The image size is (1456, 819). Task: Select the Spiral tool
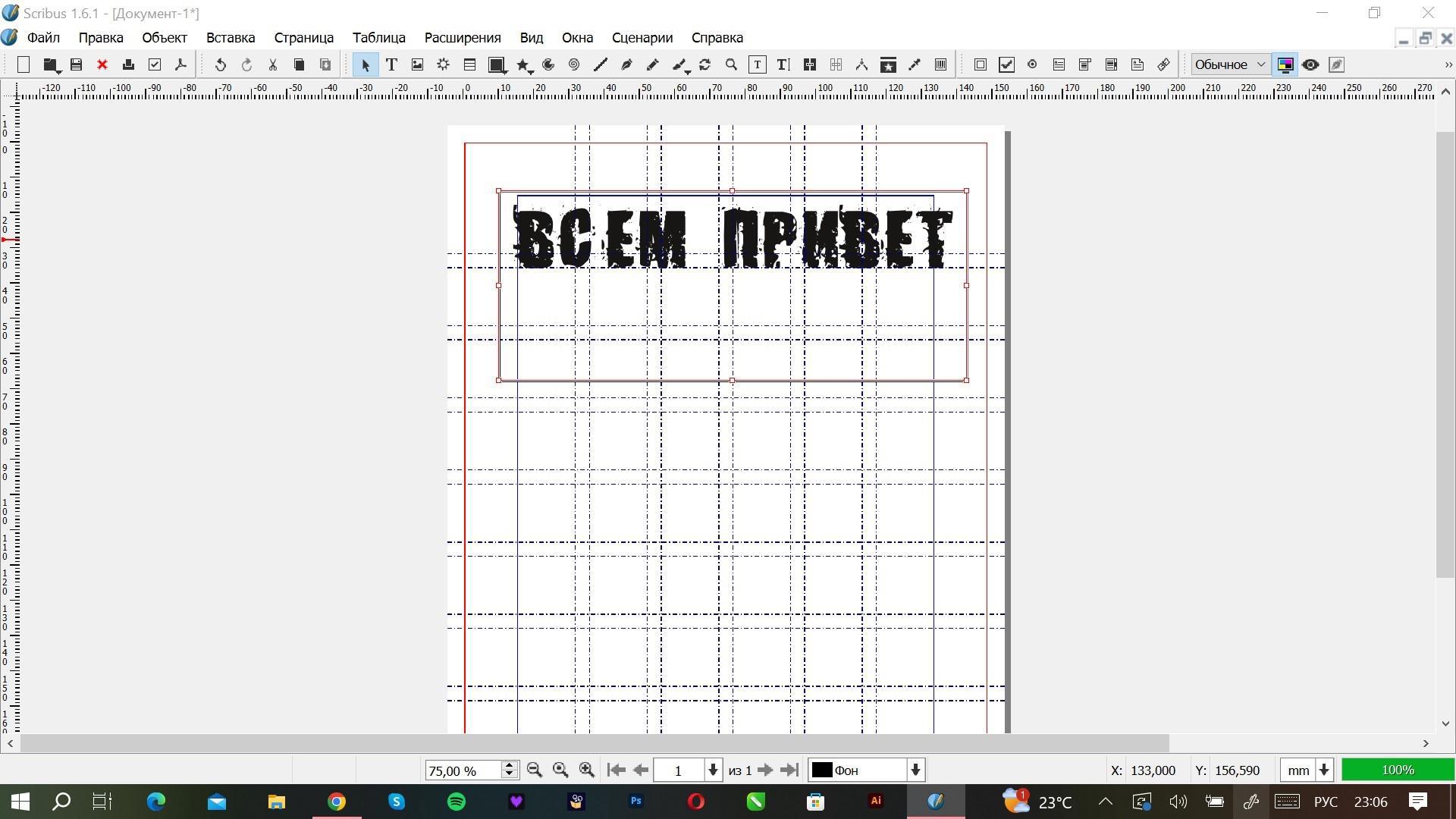(x=574, y=64)
